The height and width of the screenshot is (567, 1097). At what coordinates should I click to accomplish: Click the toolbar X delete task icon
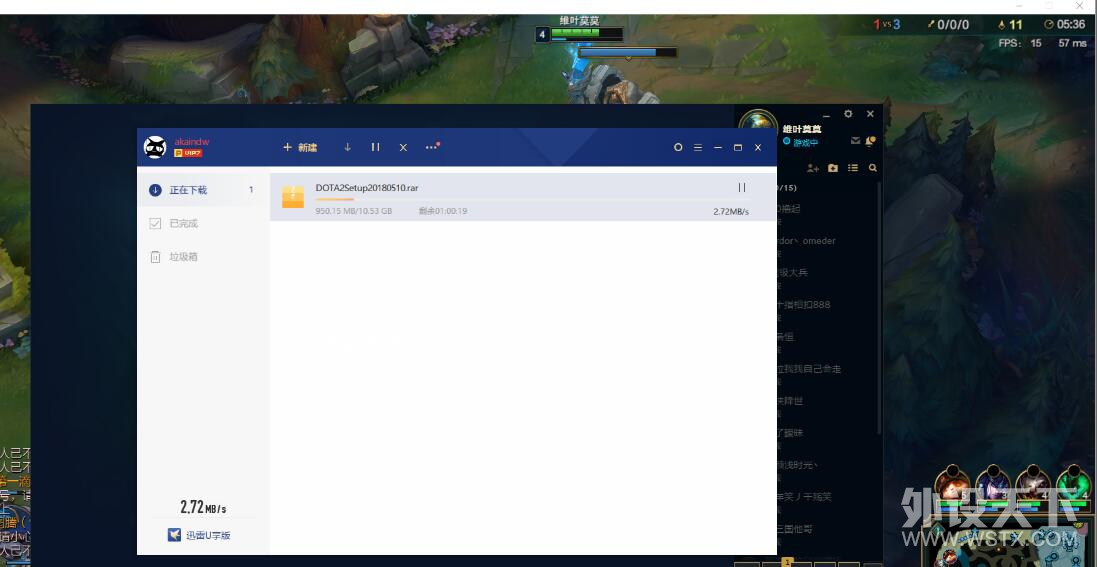403,148
